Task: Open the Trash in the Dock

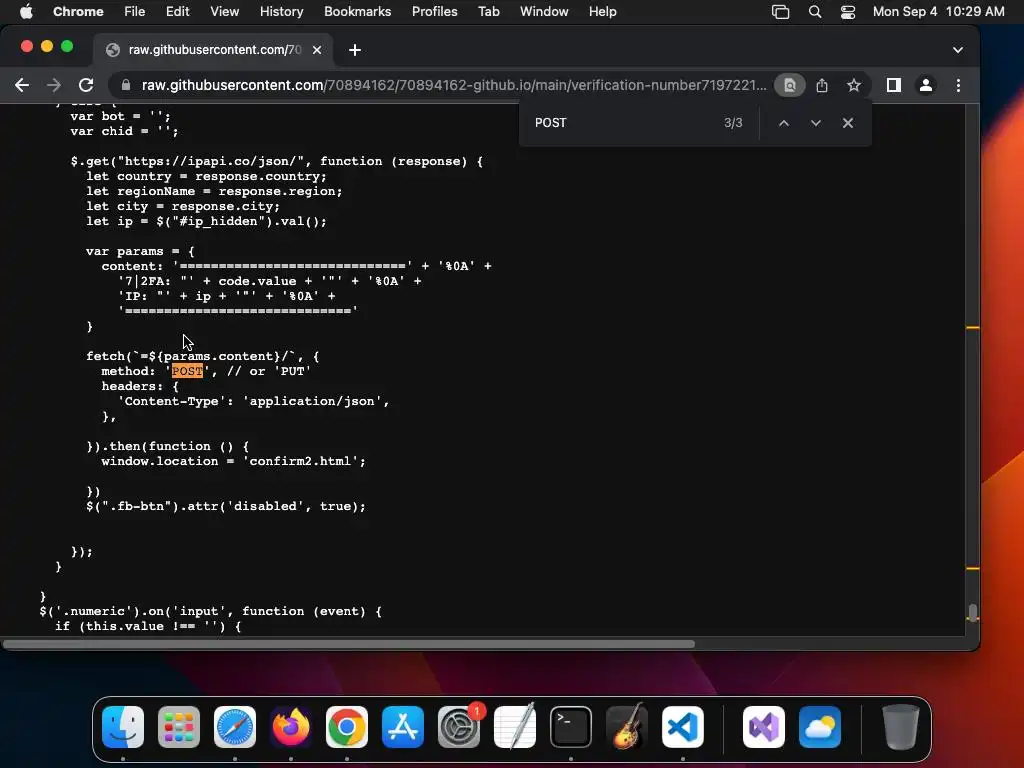Action: [x=901, y=727]
